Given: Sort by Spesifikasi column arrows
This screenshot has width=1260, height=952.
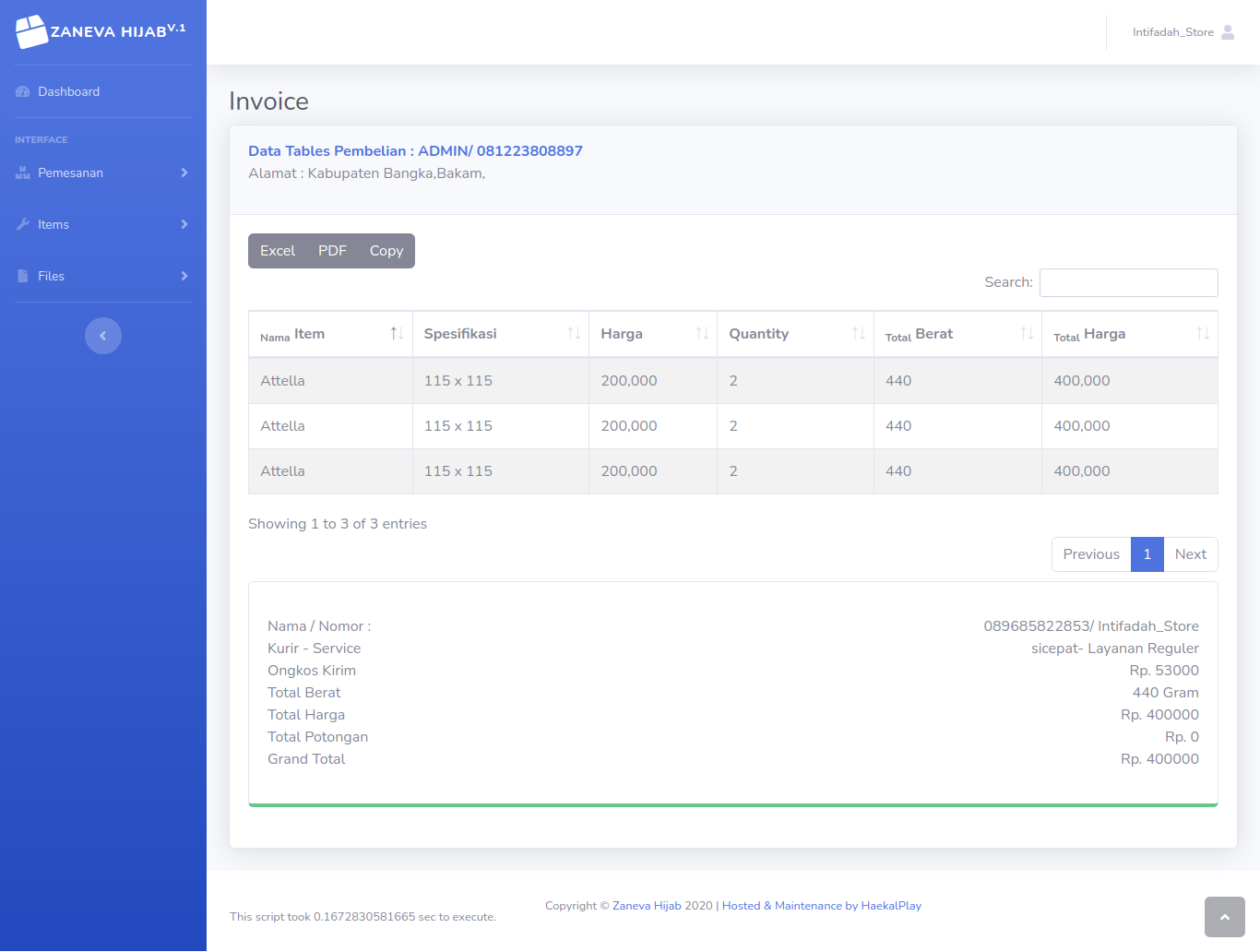Looking at the screenshot, I should pyautogui.click(x=574, y=334).
